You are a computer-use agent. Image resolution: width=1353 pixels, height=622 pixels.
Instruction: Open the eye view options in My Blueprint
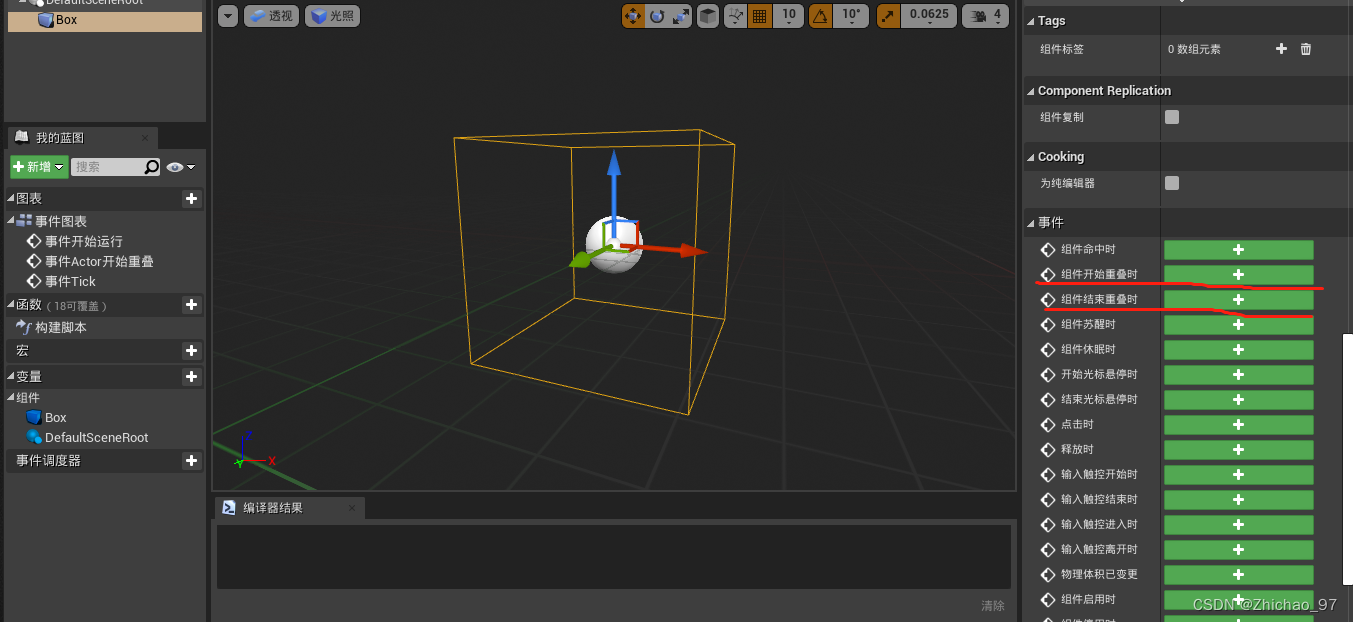point(180,167)
